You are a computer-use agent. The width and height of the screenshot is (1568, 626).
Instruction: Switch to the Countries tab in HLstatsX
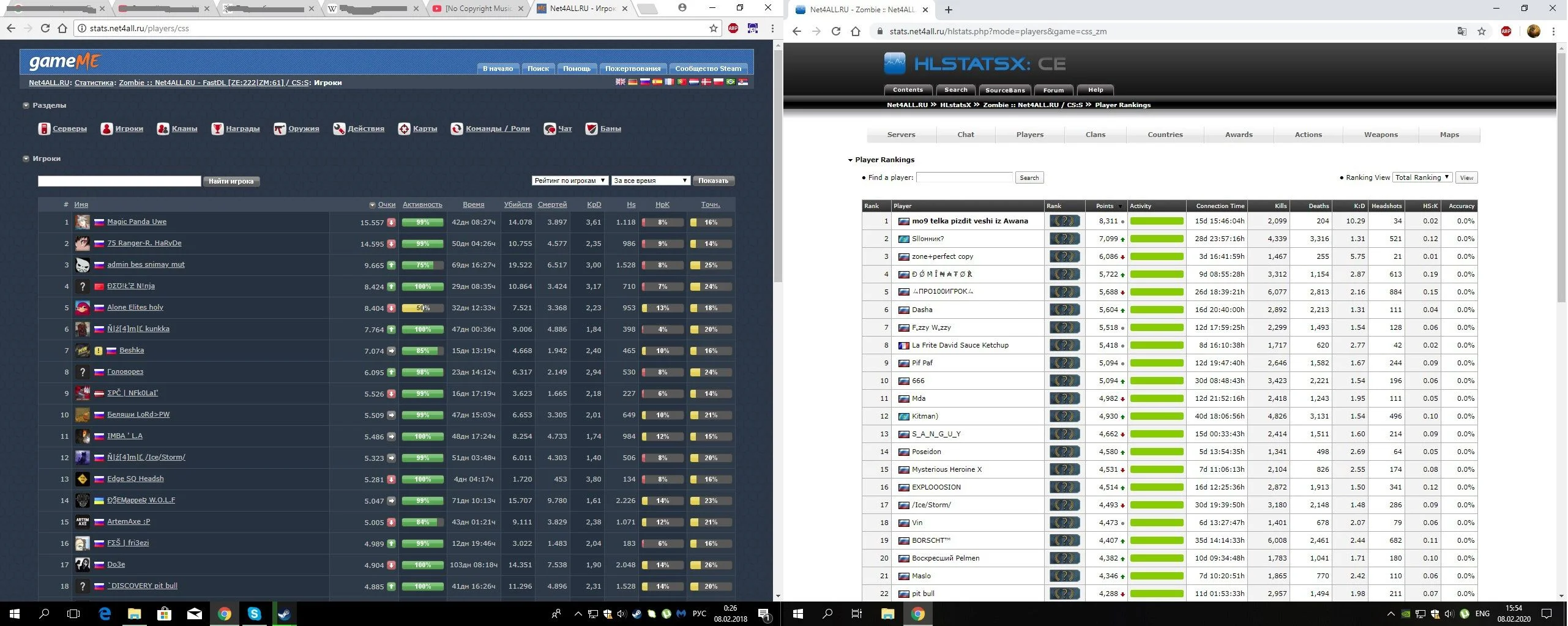(x=1165, y=135)
